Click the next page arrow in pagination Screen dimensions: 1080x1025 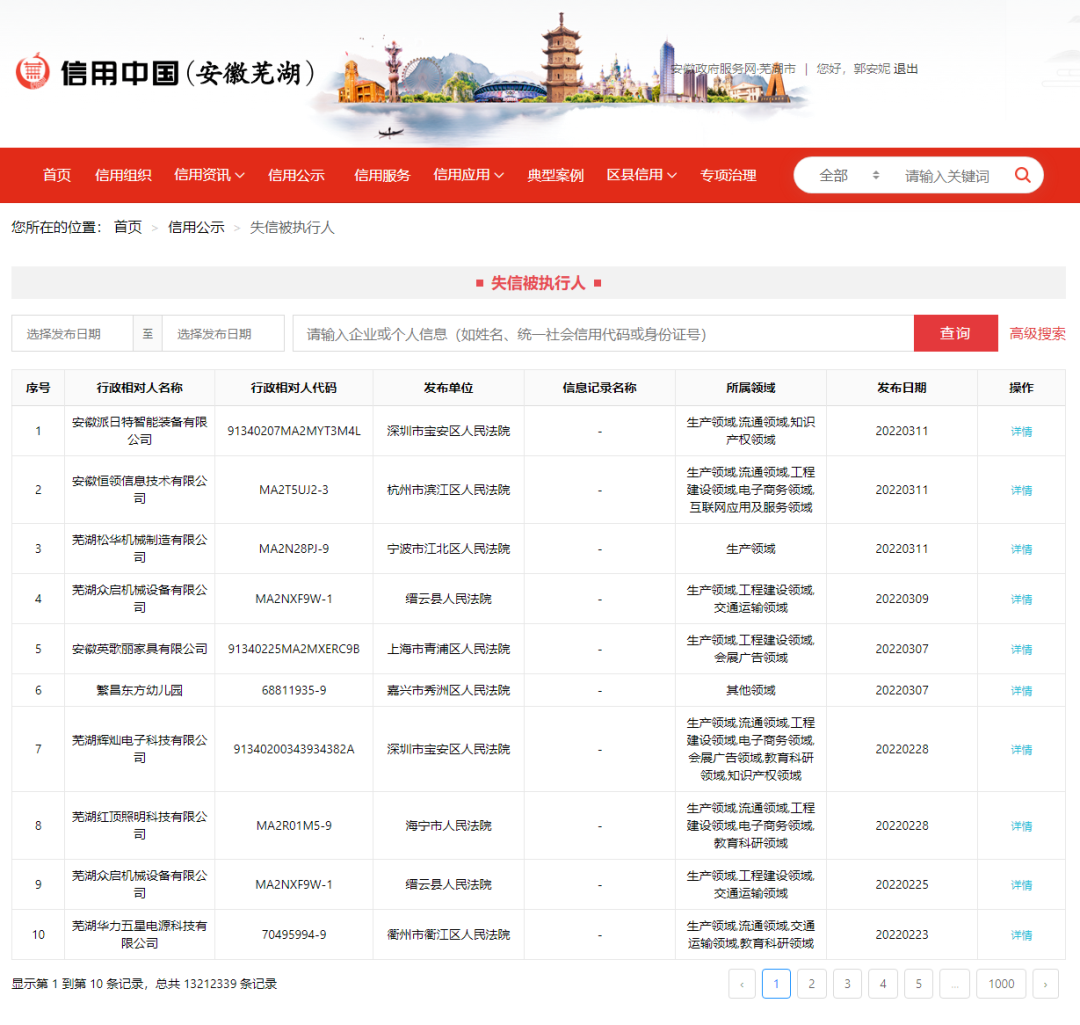coord(1045,984)
